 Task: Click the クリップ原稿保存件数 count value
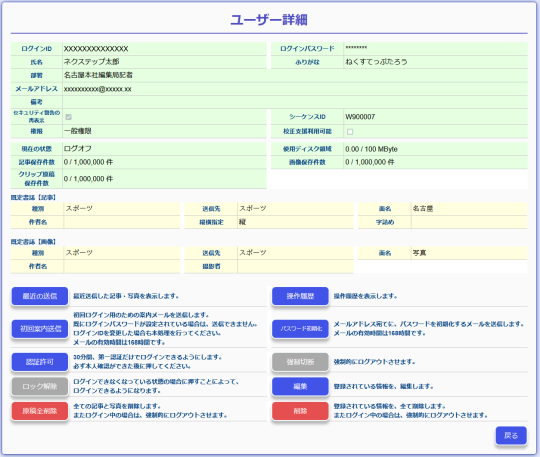coord(88,179)
